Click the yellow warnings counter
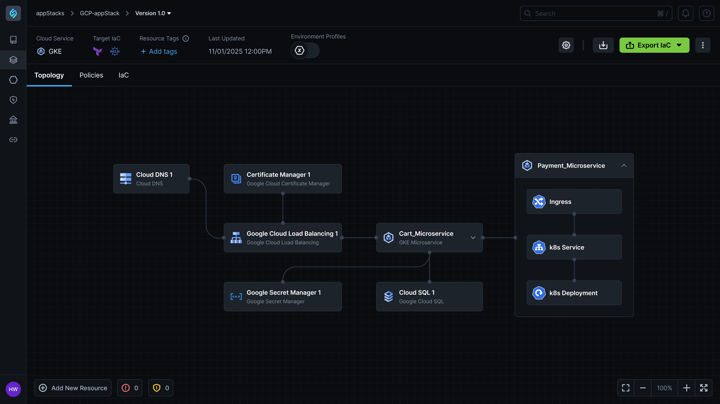This screenshot has height=404, width=720. tap(161, 388)
